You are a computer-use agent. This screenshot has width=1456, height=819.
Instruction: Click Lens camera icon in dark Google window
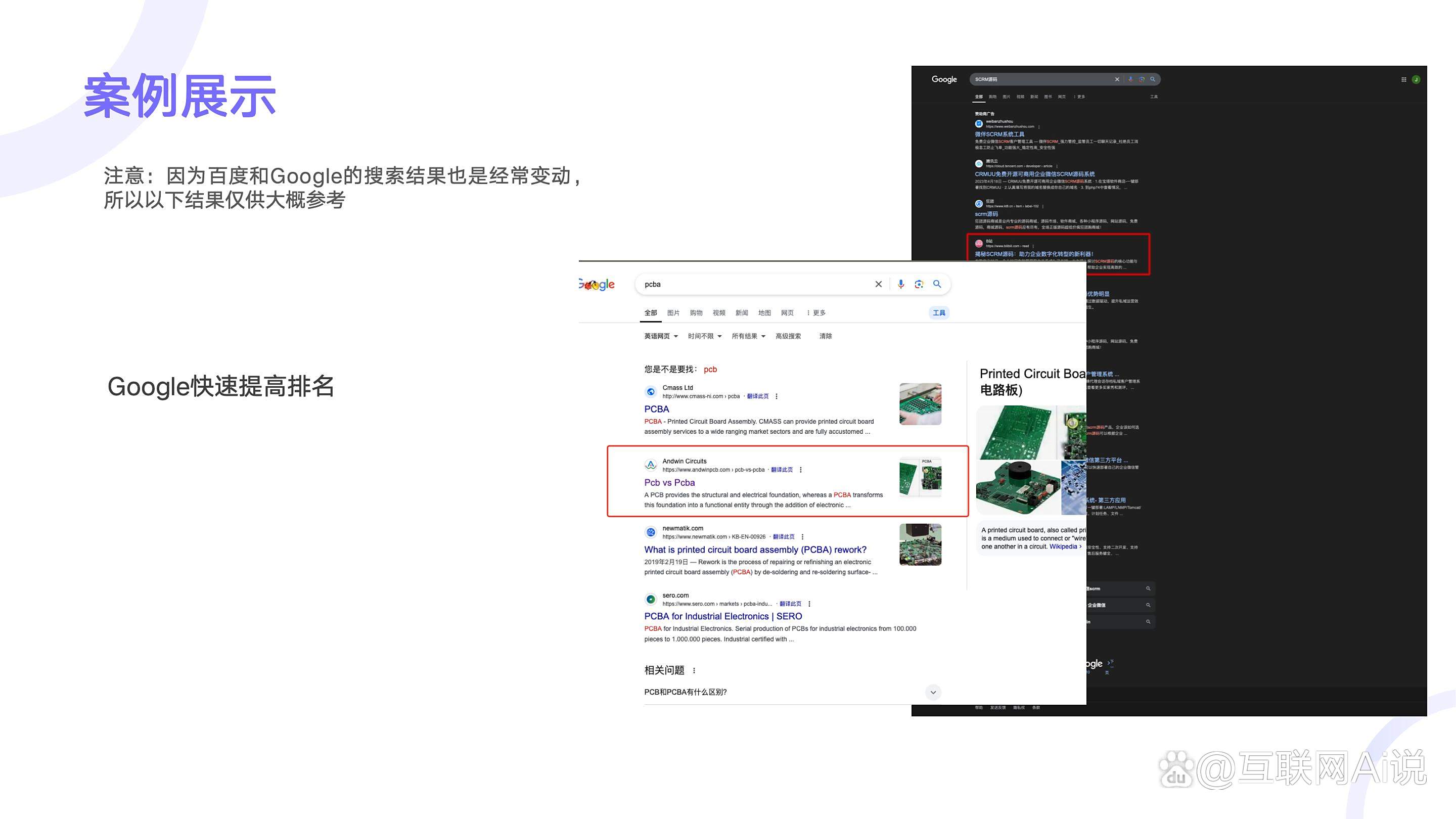point(1142,79)
